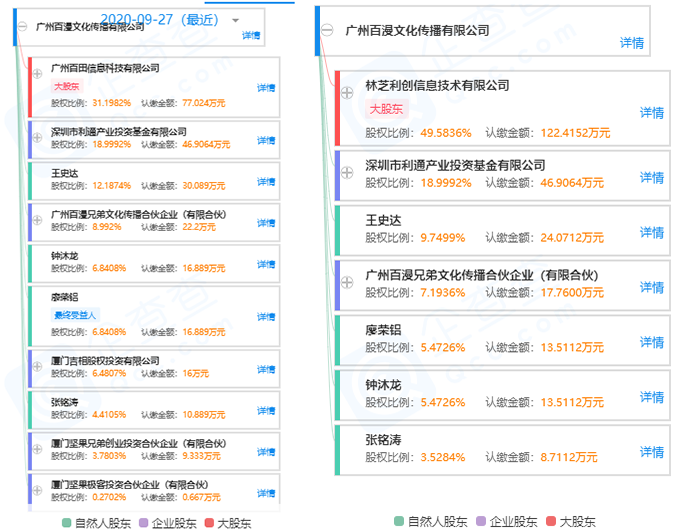Expand 广州百田信息科技有限公司 node

[37, 73]
